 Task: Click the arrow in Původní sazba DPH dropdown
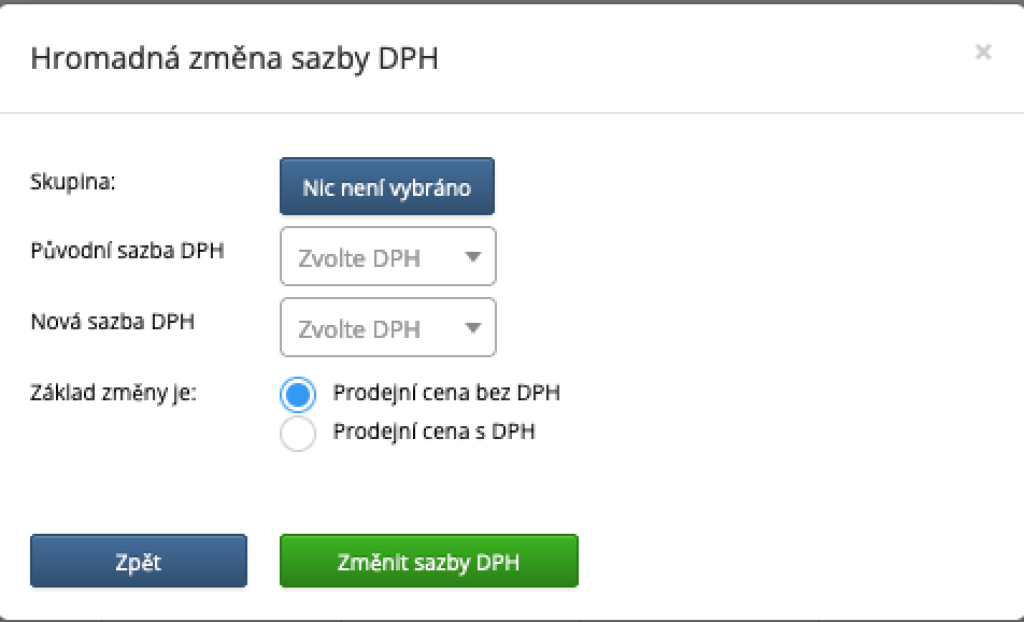click(473, 257)
